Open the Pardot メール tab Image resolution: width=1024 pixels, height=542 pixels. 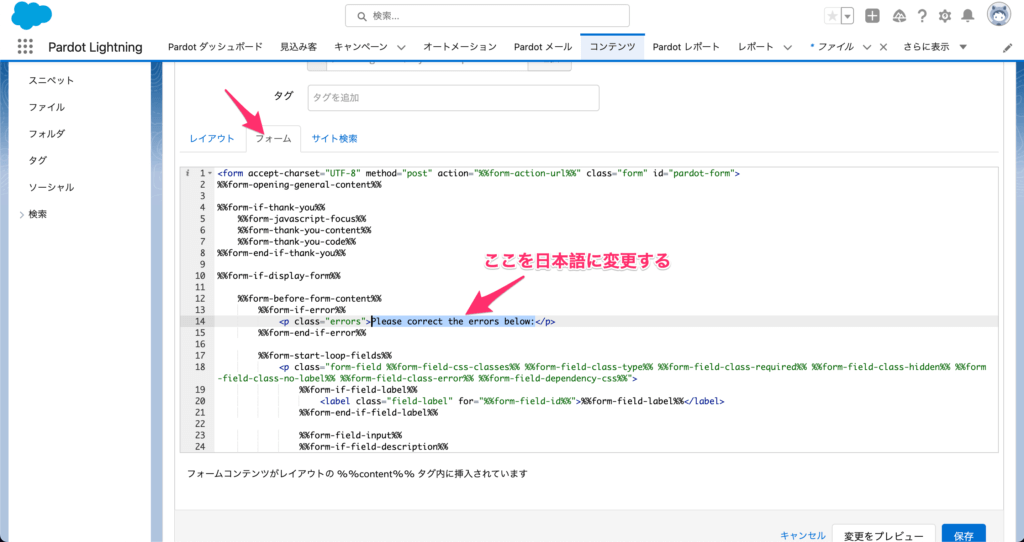[543, 46]
